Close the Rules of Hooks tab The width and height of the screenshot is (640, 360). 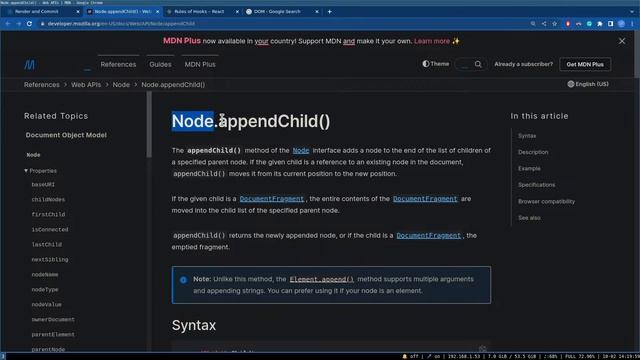coord(237,11)
